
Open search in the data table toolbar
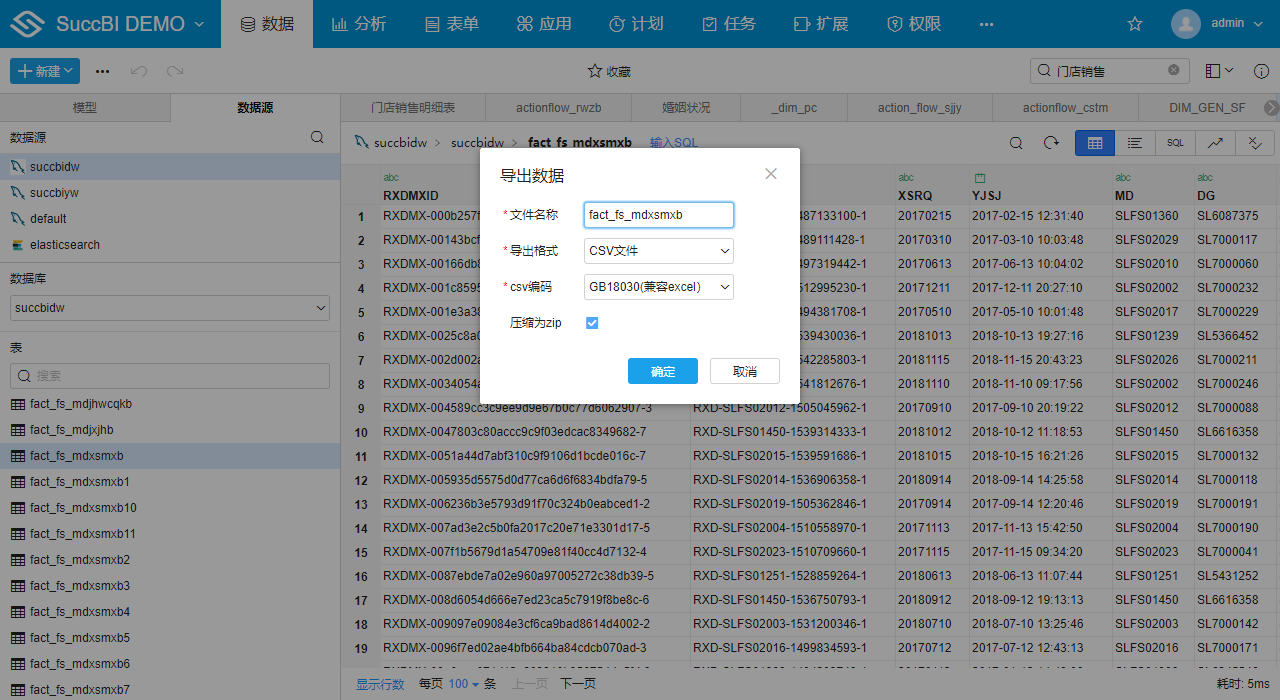click(x=1016, y=142)
